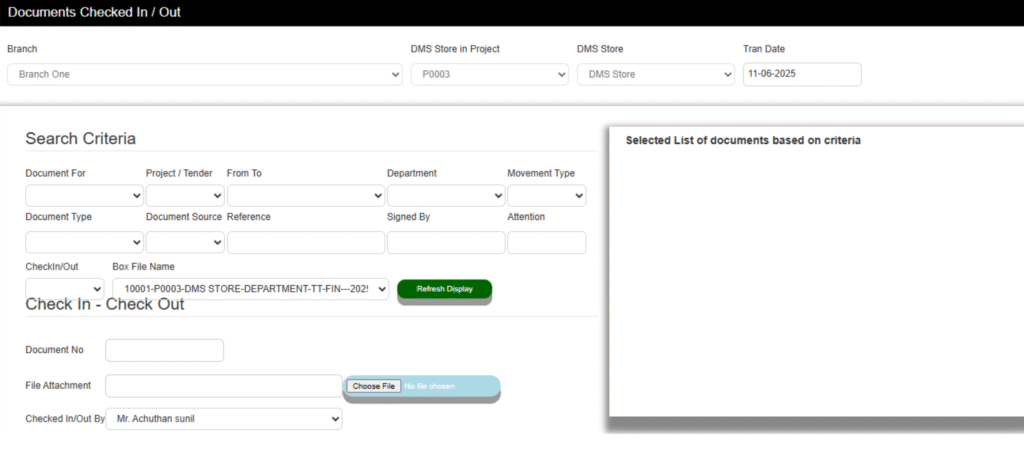Open the Document For dropdown

pyautogui.click(x=84, y=196)
